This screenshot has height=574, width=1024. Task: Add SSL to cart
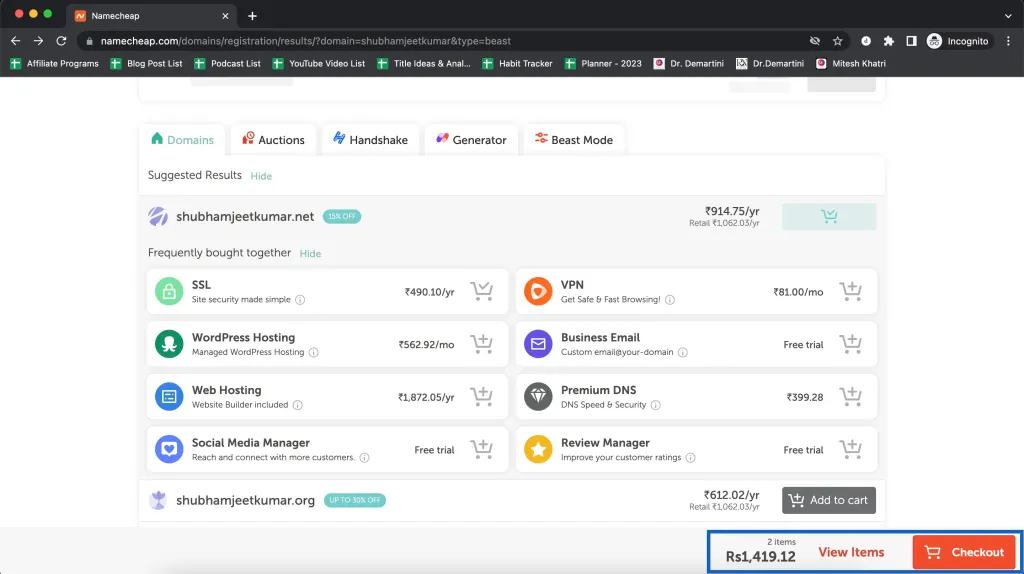point(482,291)
